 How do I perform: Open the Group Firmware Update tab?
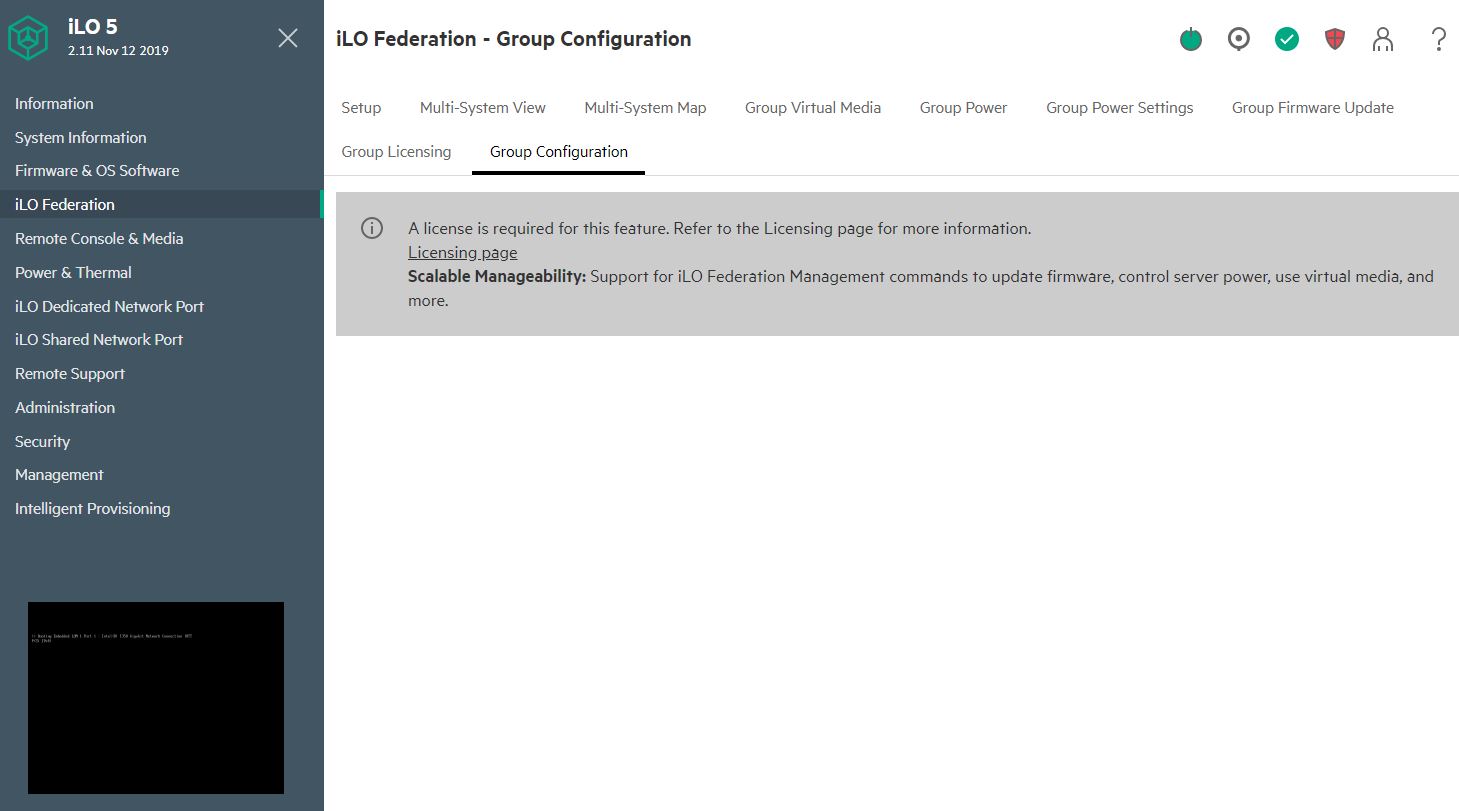click(x=1313, y=108)
